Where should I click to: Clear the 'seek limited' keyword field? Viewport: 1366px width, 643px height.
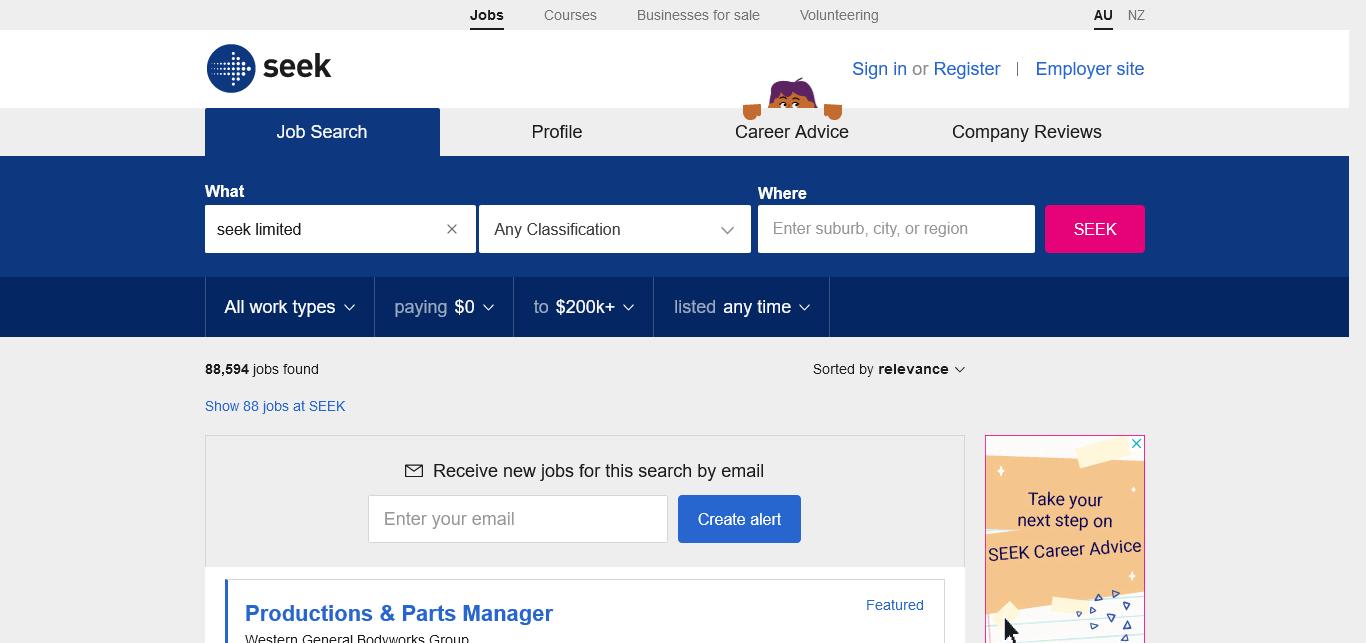452,229
